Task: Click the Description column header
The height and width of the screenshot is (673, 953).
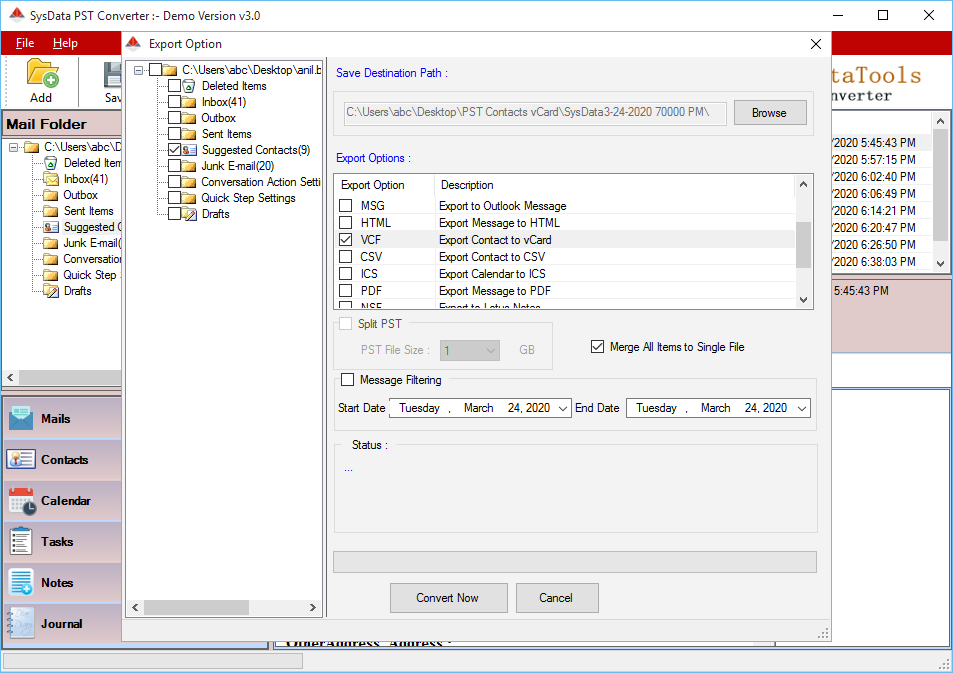Action: click(467, 185)
